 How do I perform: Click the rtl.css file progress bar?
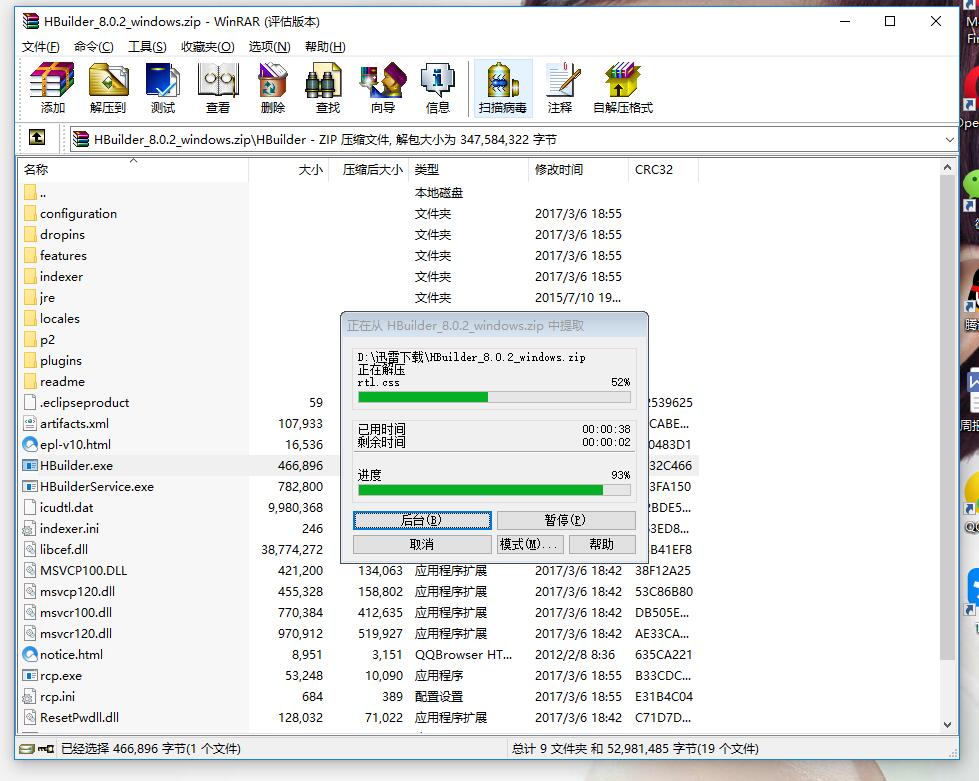[494, 397]
